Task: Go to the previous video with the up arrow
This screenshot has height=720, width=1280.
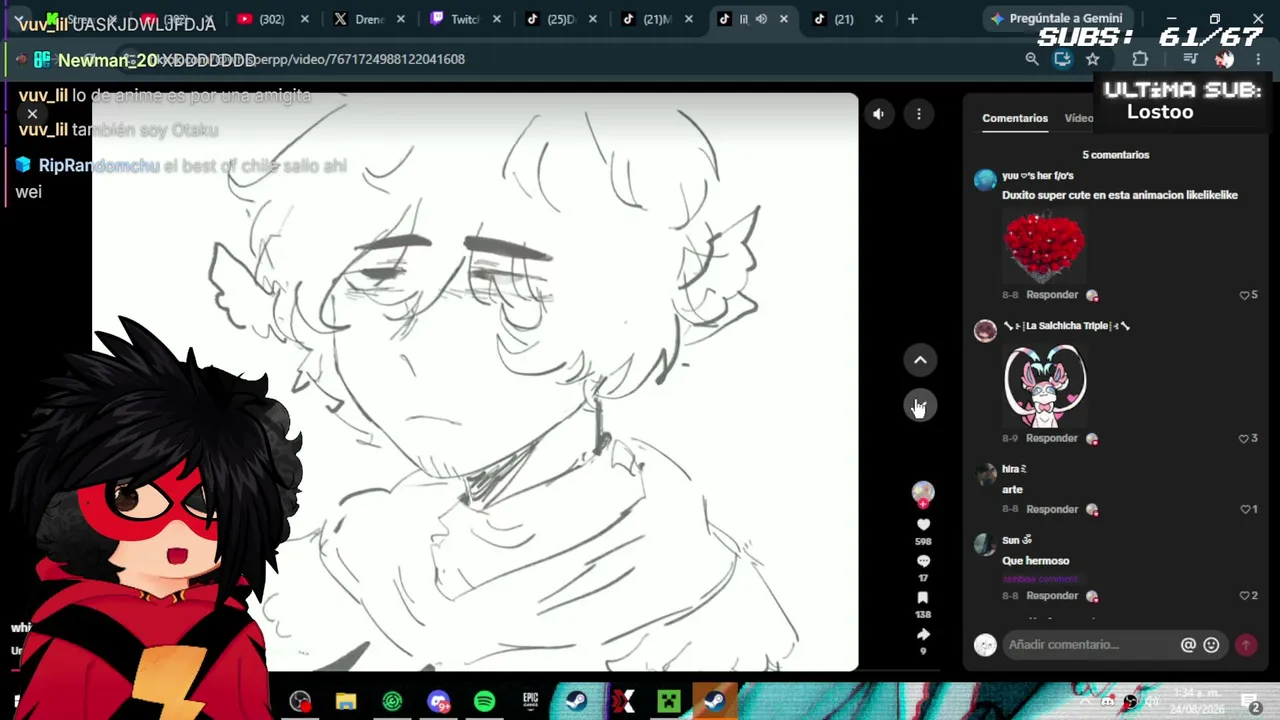Action: [x=920, y=360]
